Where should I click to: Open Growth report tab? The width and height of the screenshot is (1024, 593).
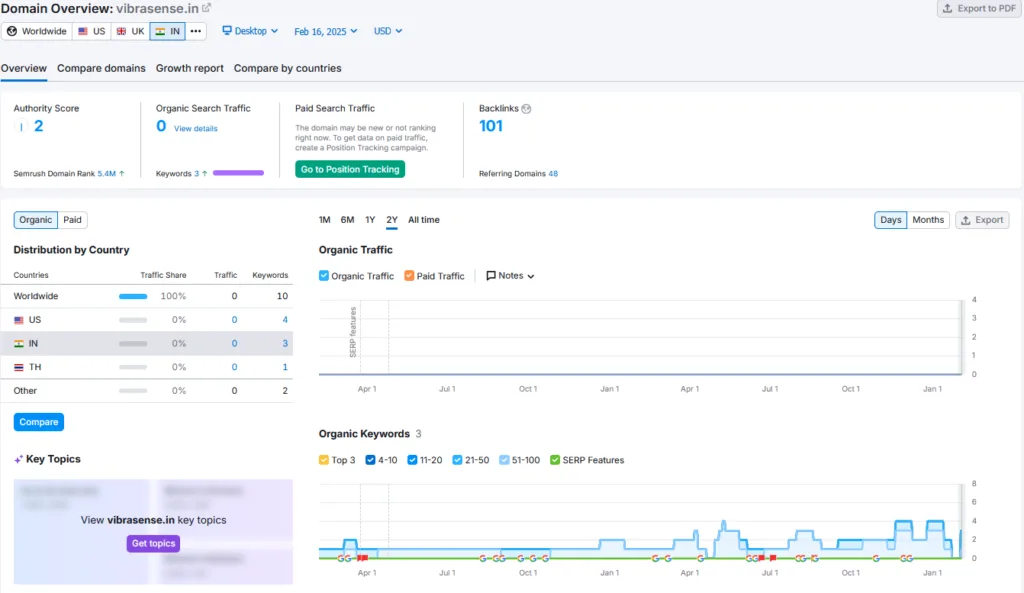(x=189, y=68)
